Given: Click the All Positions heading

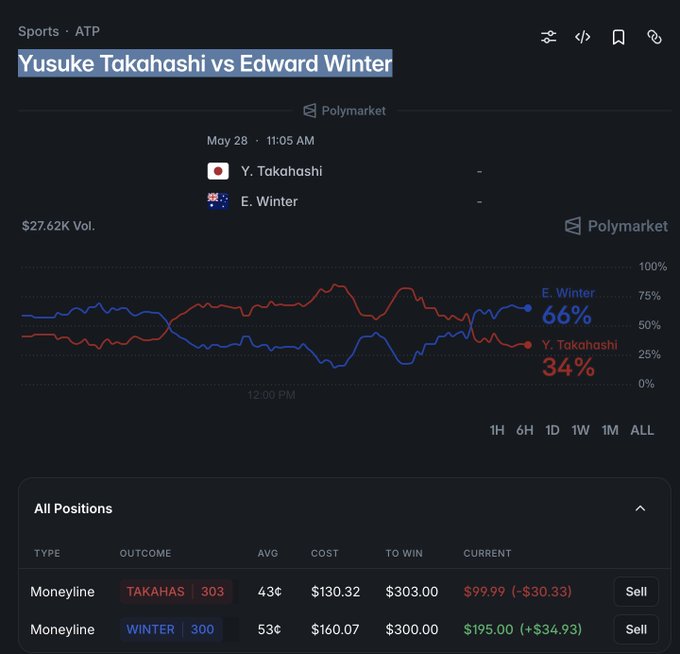Looking at the screenshot, I should [73, 508].
